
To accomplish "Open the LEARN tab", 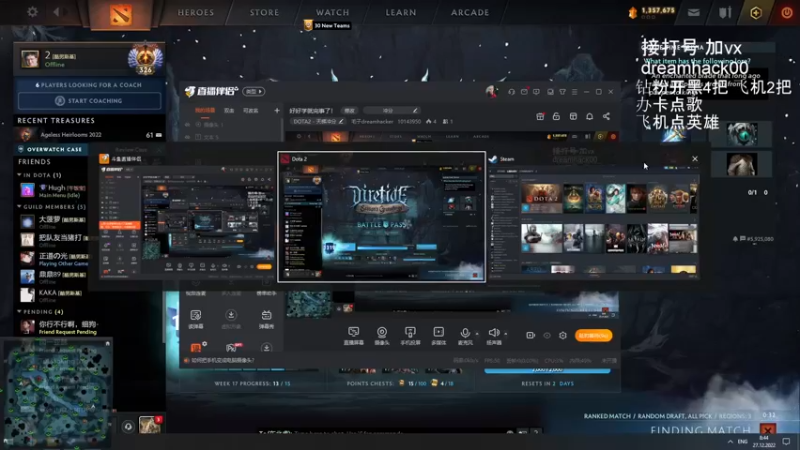I will [401, 12].
